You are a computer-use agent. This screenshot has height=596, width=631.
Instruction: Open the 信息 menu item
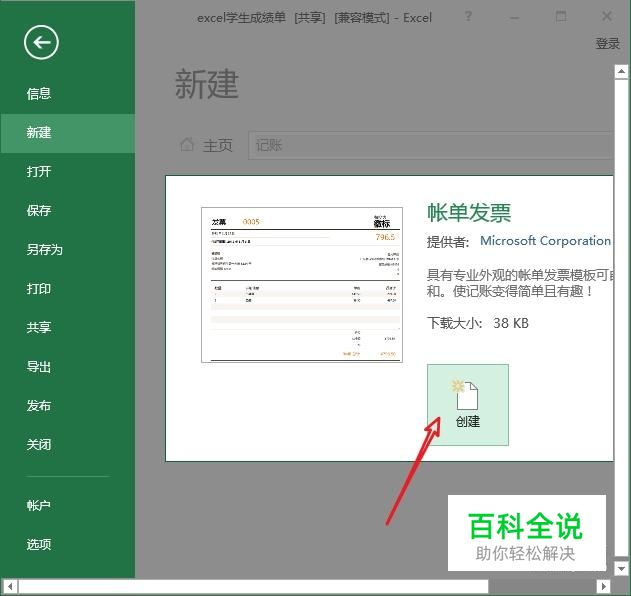coord(39,93)
